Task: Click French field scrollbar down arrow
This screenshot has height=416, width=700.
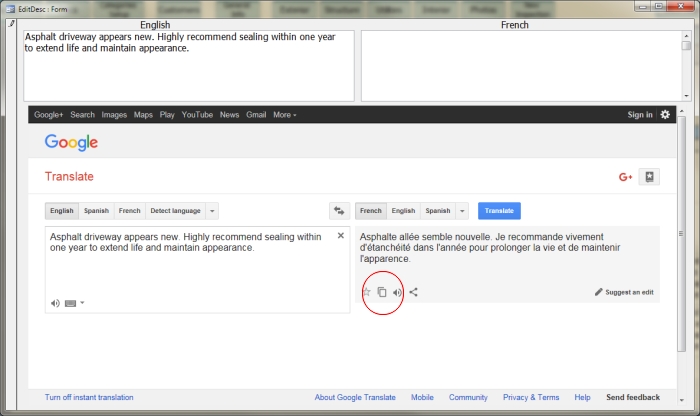Action: click(686, 96)
